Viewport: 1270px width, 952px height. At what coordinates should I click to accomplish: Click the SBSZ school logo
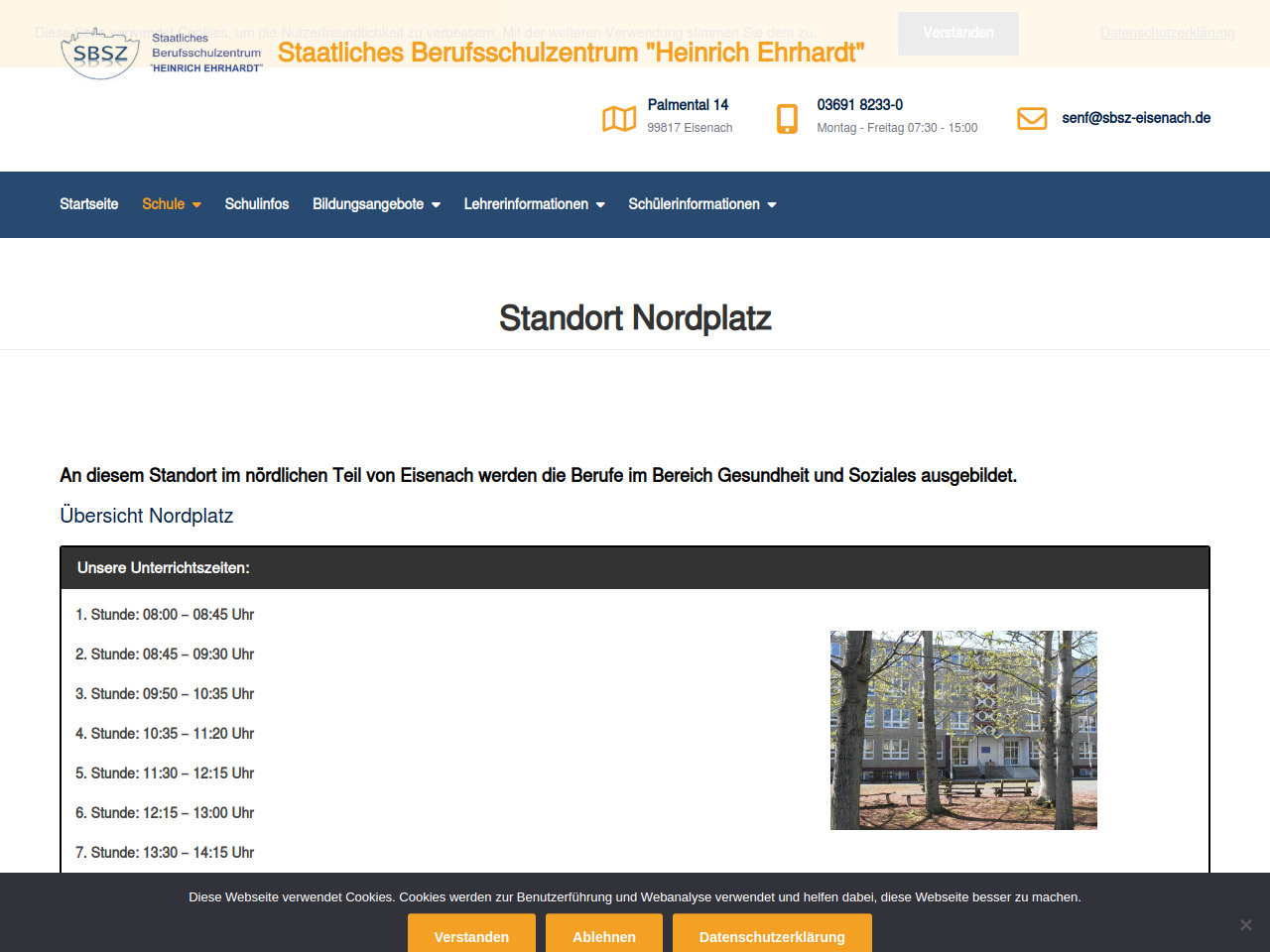coord(162,54)
